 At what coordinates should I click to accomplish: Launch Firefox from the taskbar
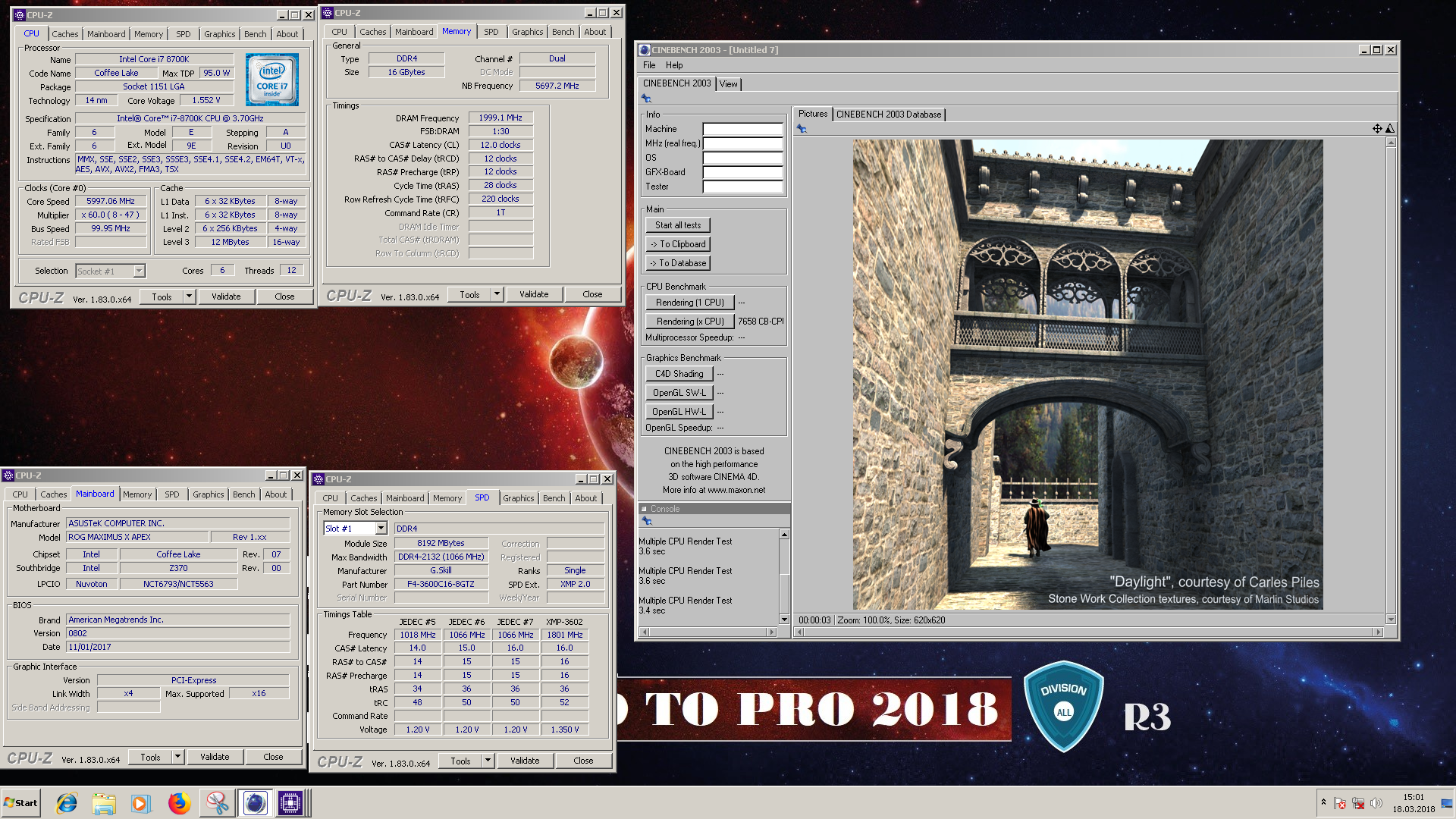179,802
